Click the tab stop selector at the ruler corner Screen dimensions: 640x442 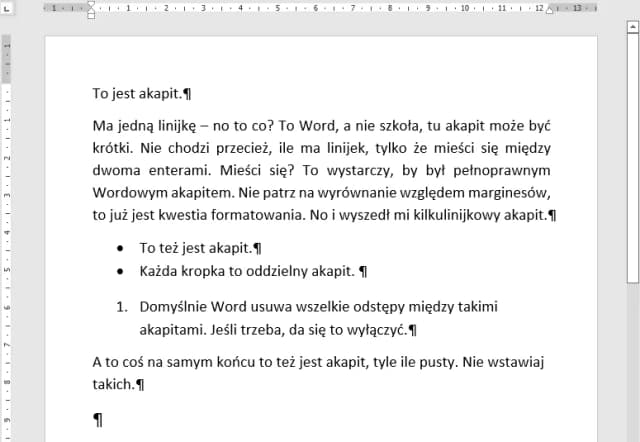(x=7, y=8)
